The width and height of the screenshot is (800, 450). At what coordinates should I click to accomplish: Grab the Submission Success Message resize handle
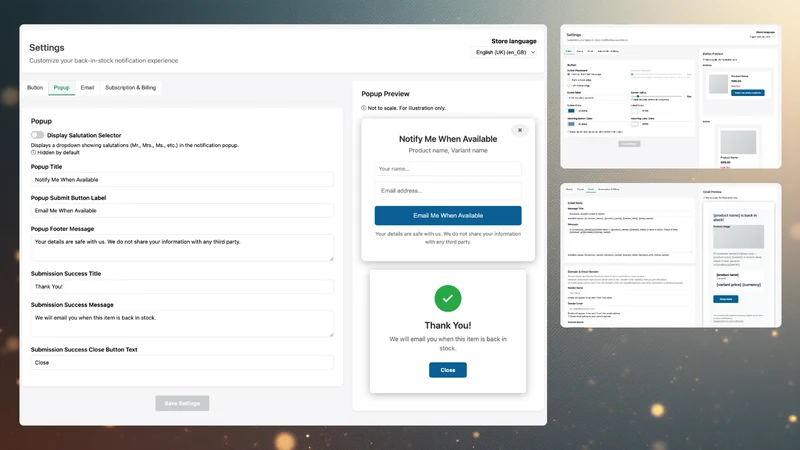331,334
